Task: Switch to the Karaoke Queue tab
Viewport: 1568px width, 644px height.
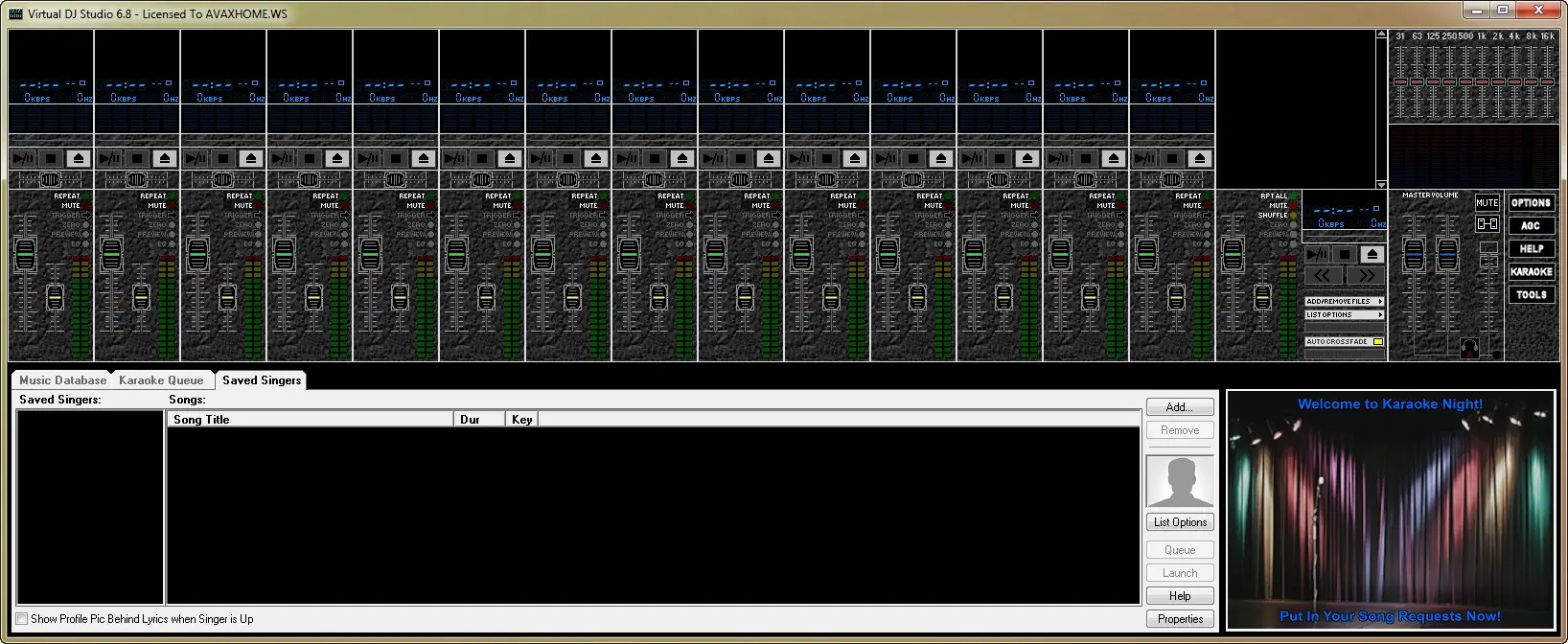Action: pyautogui.click(x=161, y=380)
